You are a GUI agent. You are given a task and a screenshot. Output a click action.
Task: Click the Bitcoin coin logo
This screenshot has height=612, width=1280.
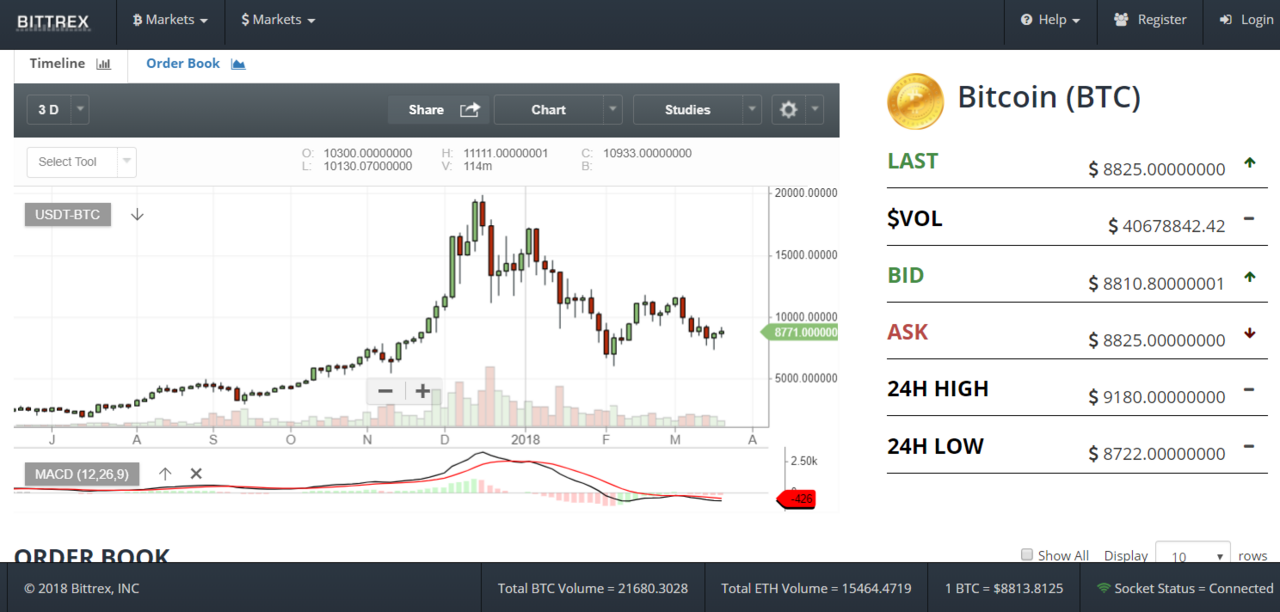(915, 102)
